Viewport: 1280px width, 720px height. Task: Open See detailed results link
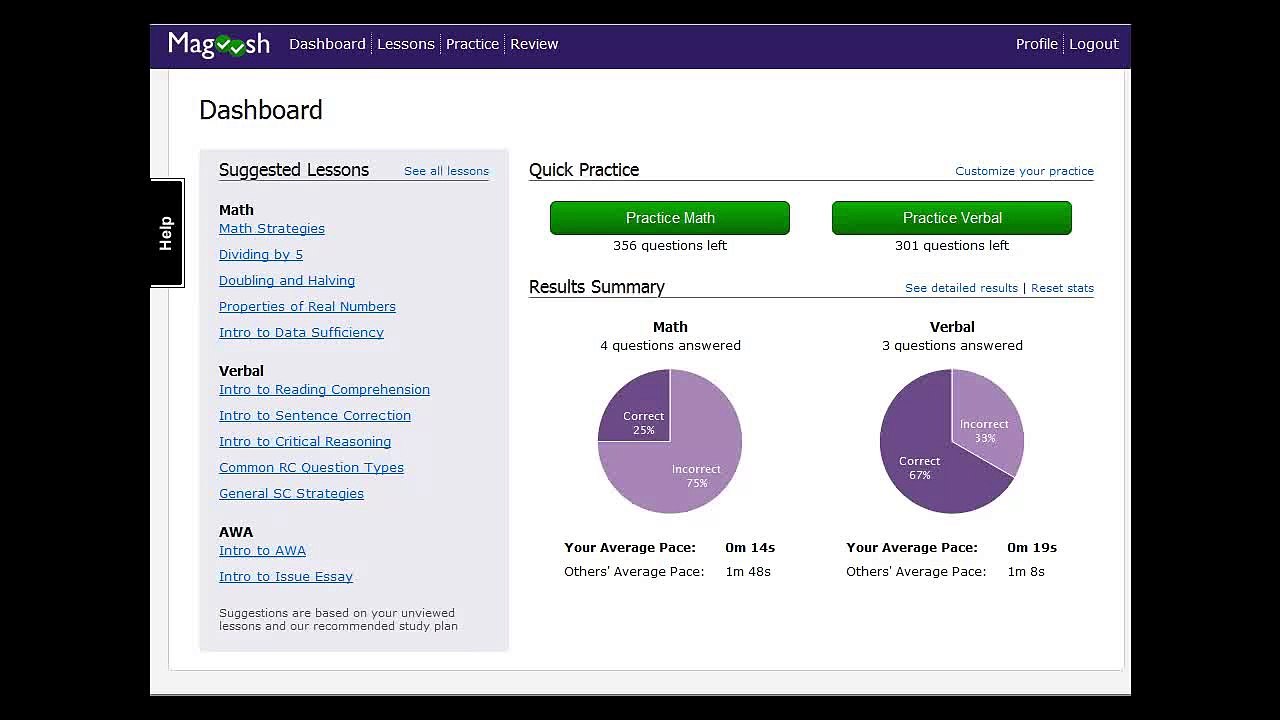[961, 288]
